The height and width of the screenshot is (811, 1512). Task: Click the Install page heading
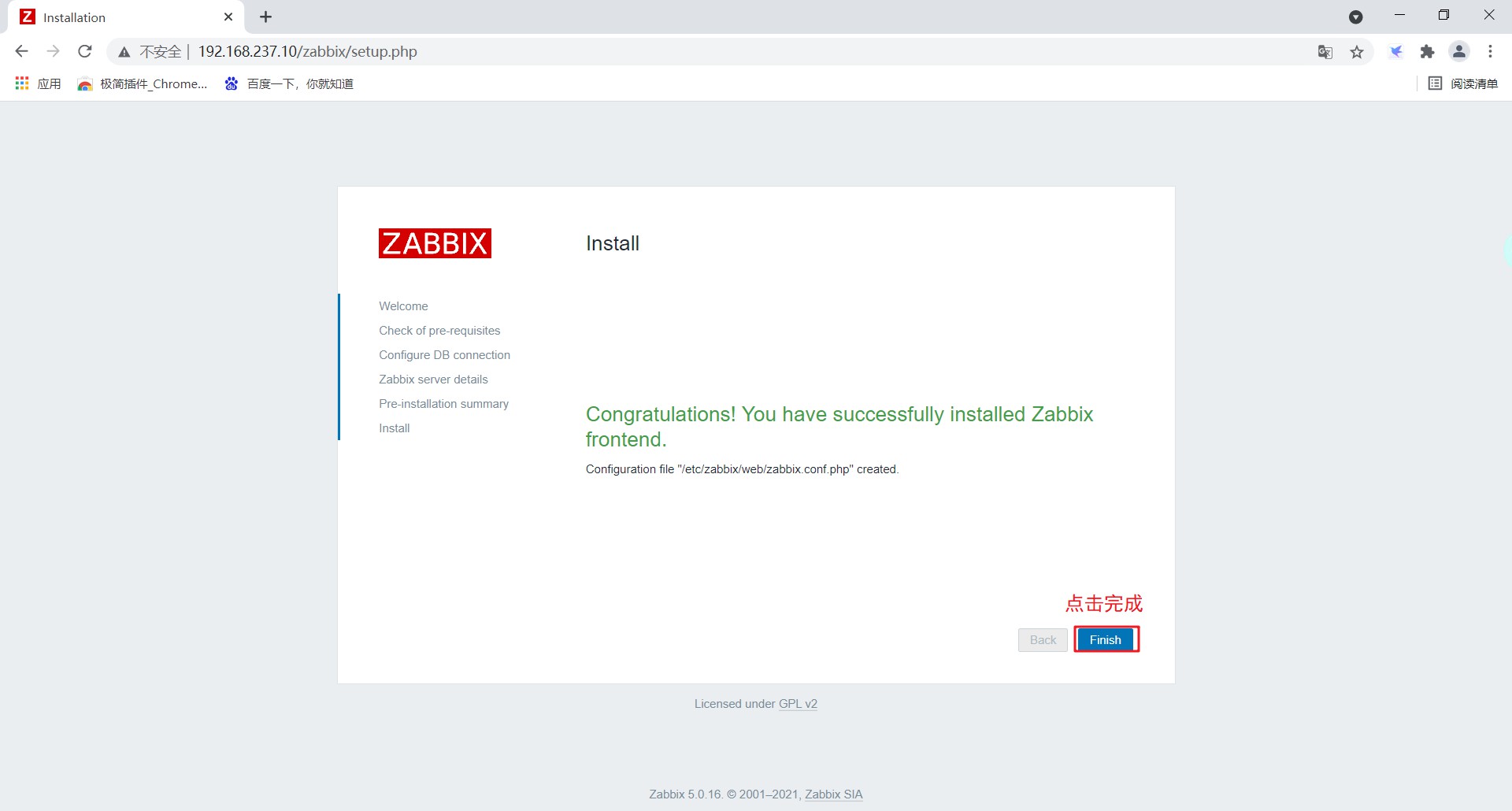(613, 243)
